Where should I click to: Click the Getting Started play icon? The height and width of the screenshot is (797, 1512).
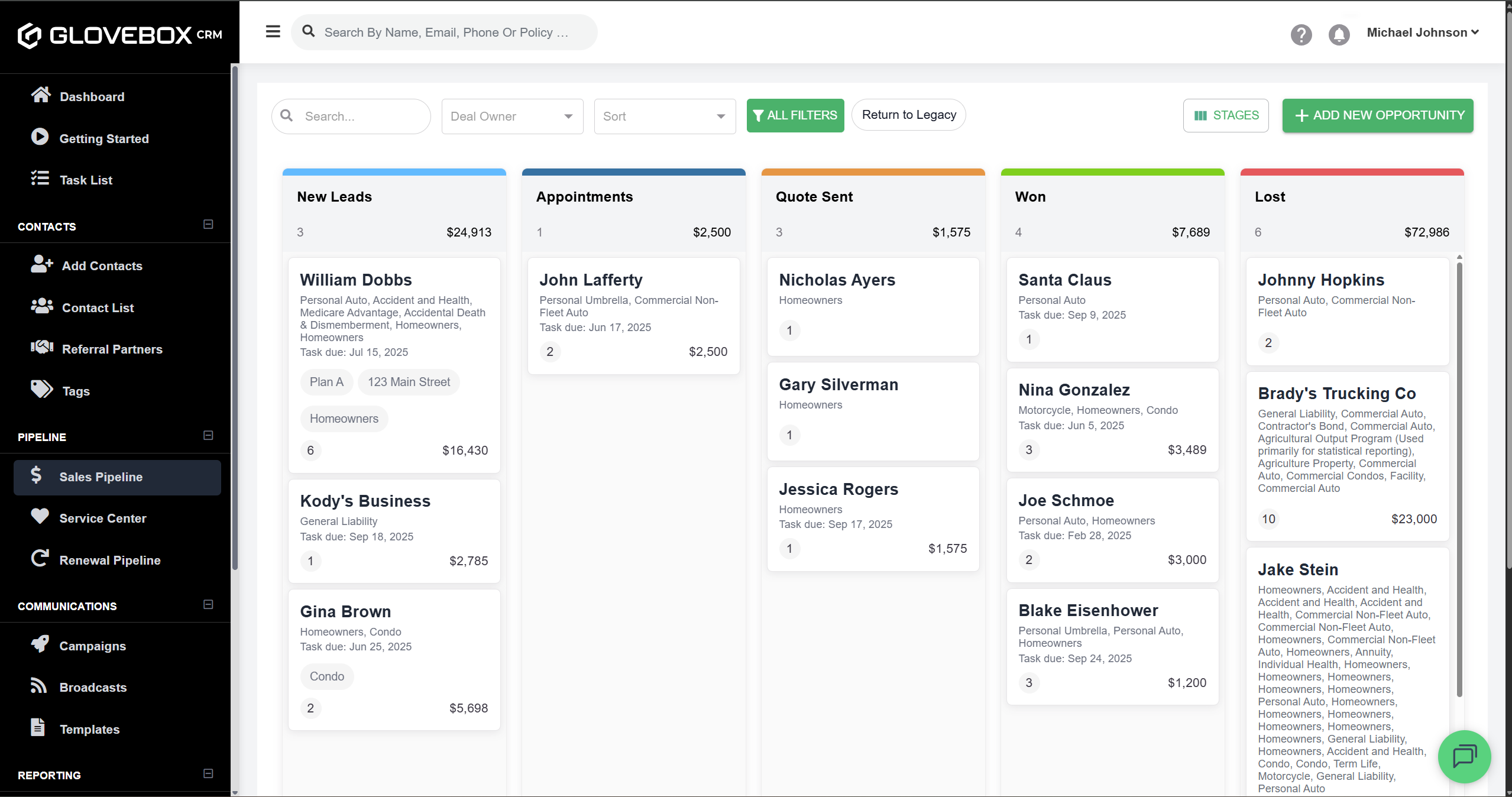coord(40,137)
